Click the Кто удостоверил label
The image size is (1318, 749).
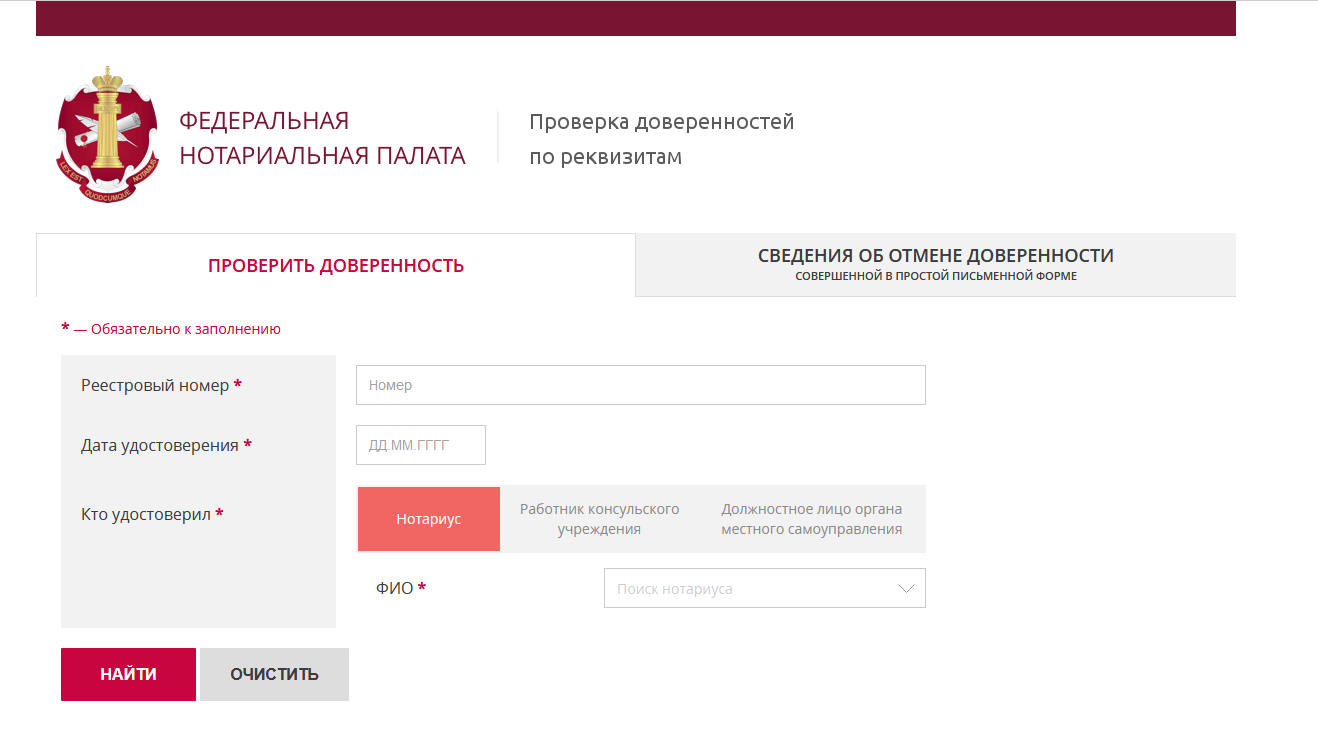(146, 514)
